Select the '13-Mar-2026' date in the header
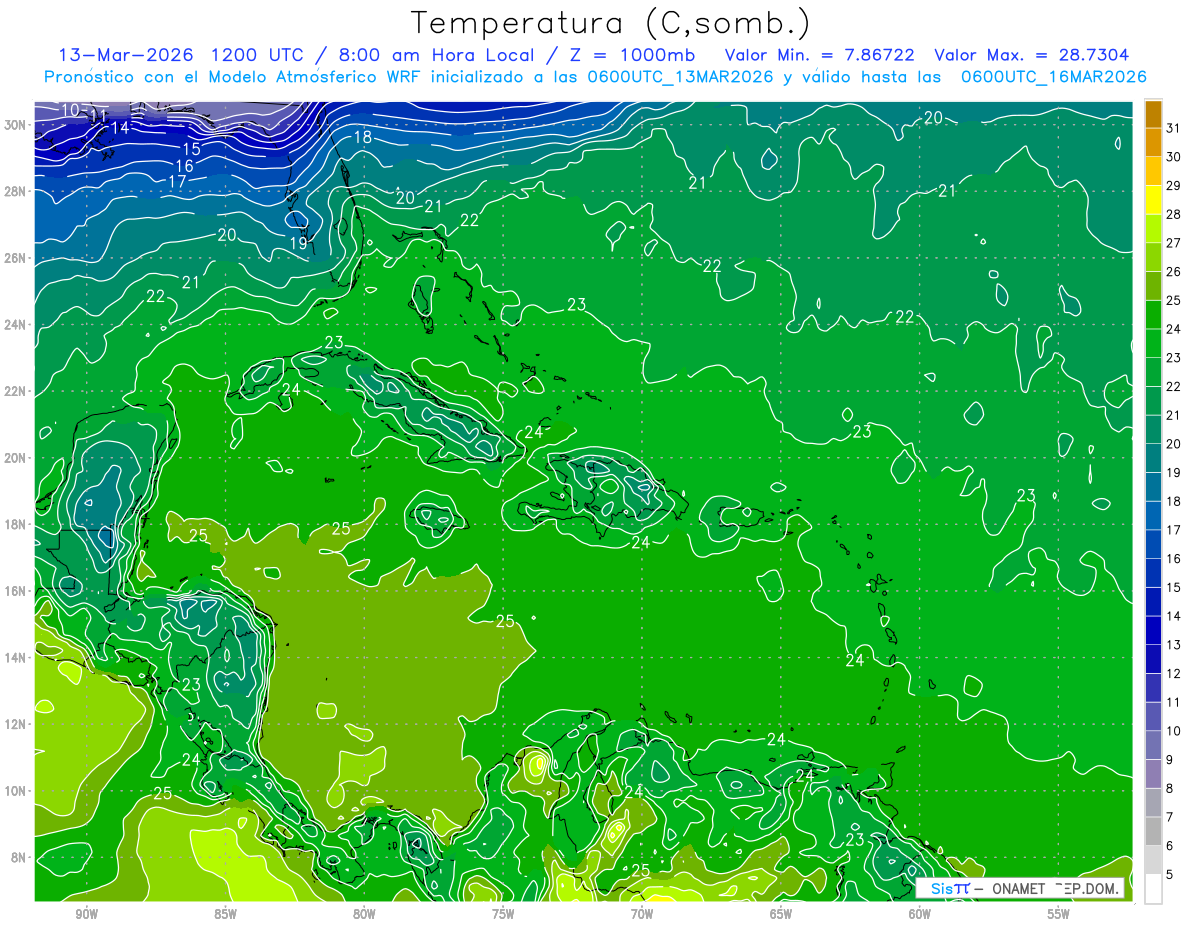1200x927 pixels. [x=127, y=54]
